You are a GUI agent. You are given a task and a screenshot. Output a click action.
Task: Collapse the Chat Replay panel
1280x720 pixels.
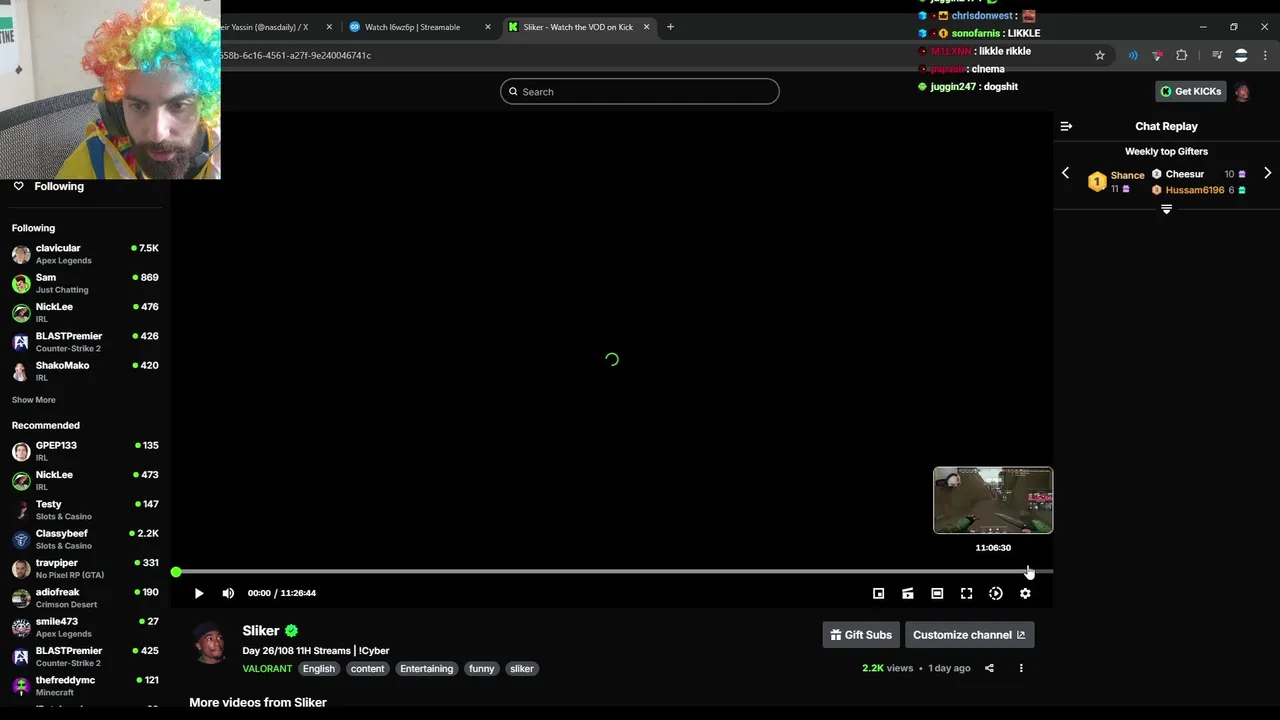[x=1066, y=126]
